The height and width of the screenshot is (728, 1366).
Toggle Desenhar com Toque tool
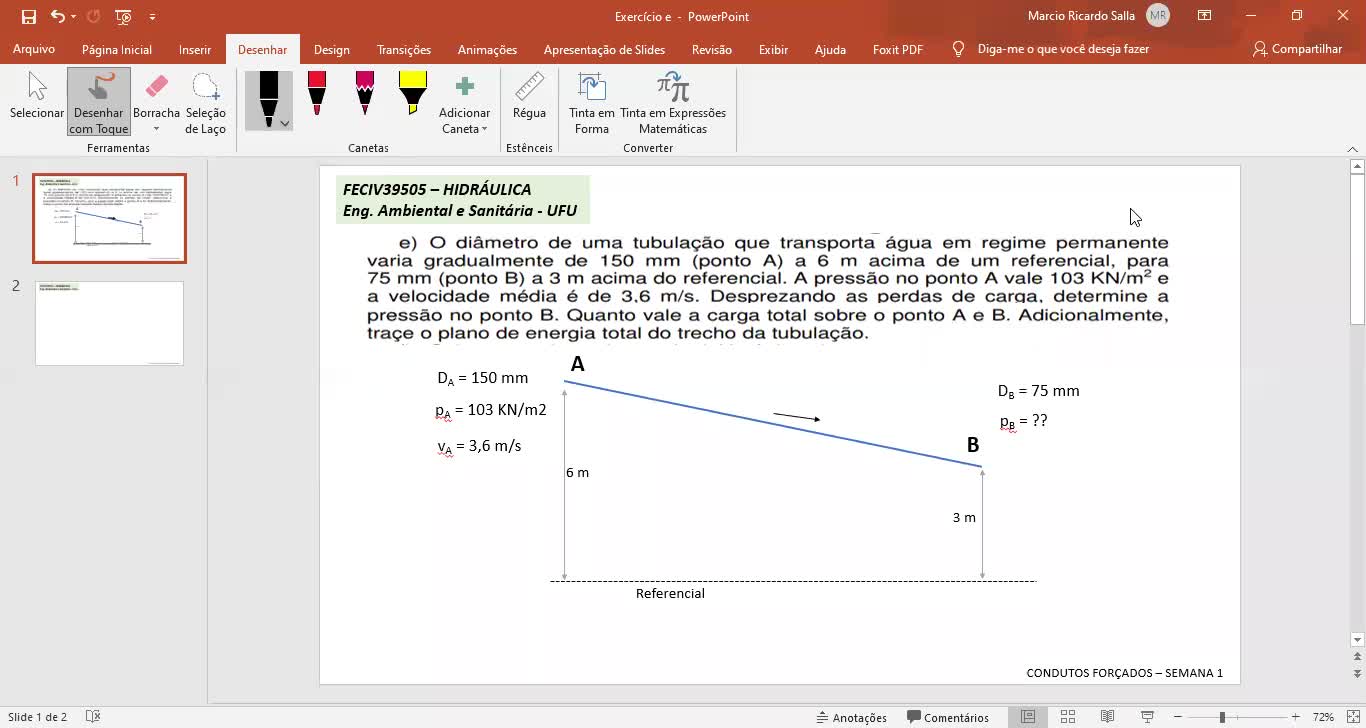tap(99, 101)
